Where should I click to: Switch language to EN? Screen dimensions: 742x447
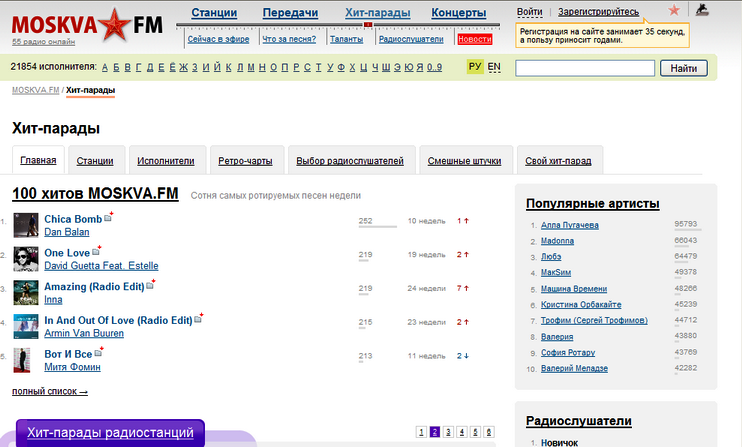pyautogui.click(x=494, y=67)
